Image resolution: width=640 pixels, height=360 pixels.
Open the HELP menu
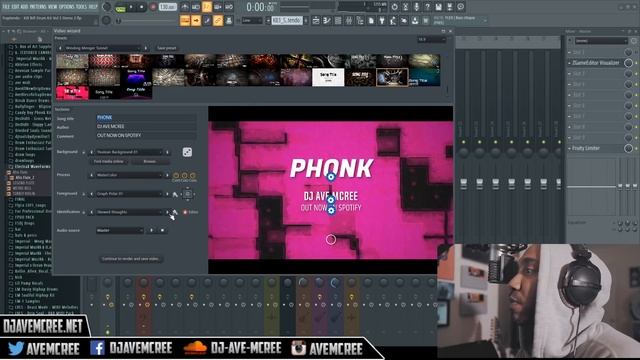[93, 7]
